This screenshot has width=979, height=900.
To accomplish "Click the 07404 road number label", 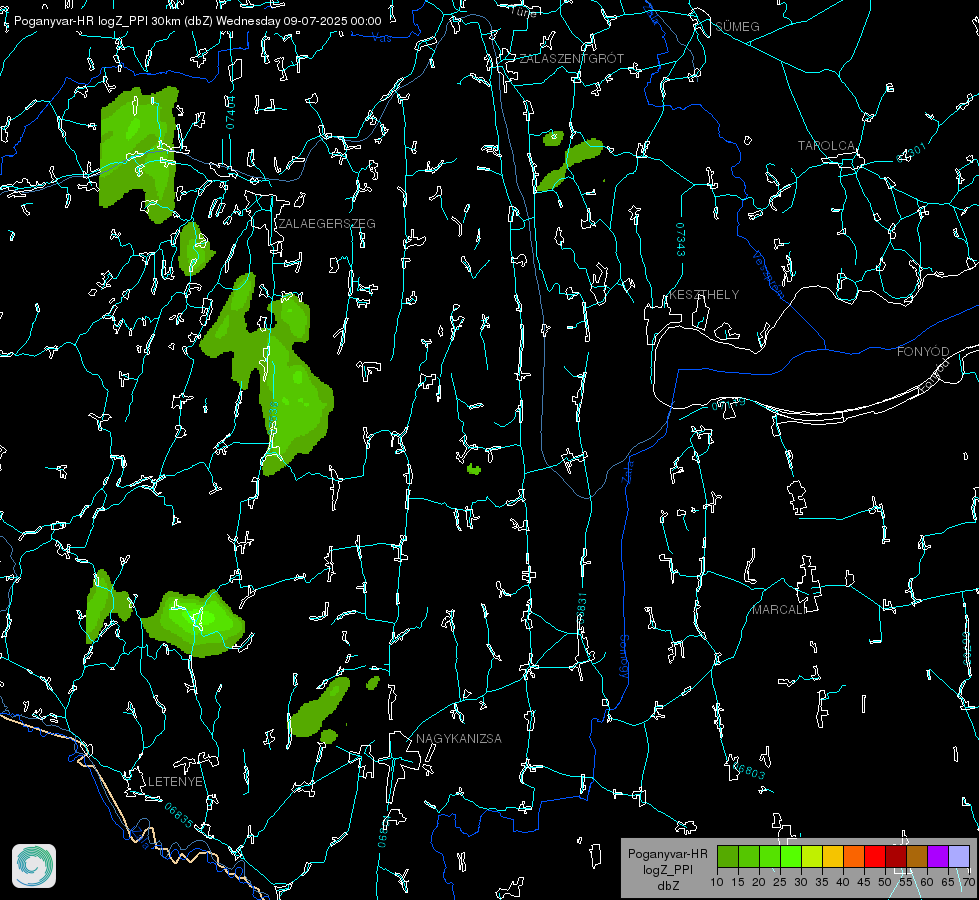I will (x=230, y=112).
